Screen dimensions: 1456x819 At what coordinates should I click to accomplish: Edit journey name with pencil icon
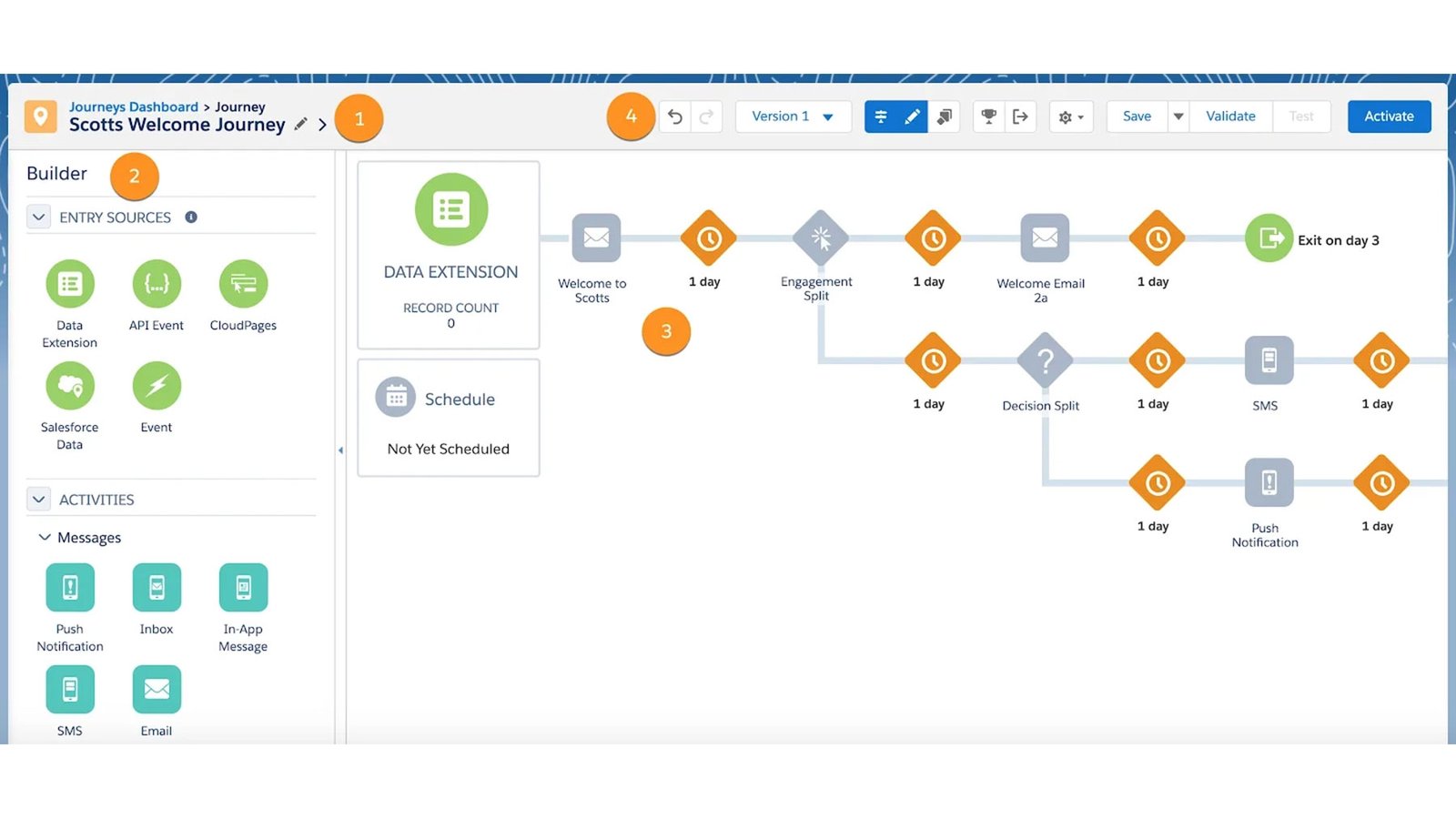[300, 124]
